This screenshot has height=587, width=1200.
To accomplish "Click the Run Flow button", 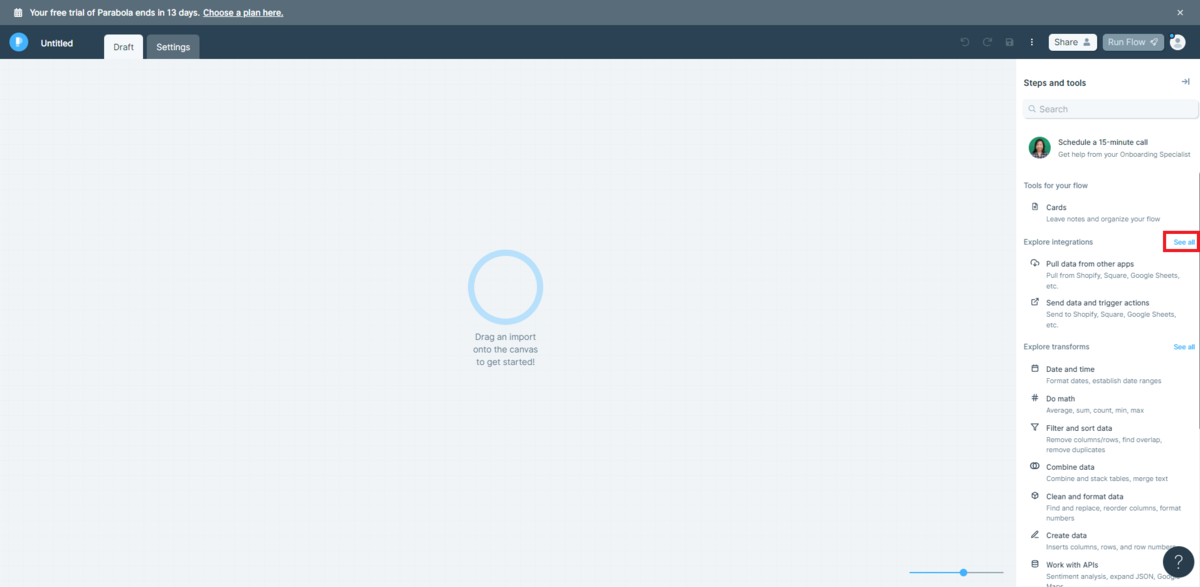I will 1133,42.
